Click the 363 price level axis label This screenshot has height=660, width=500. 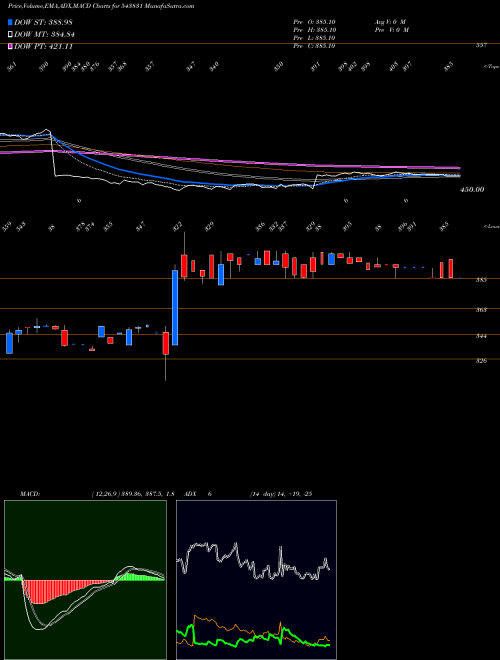click(x=482, y=310)
